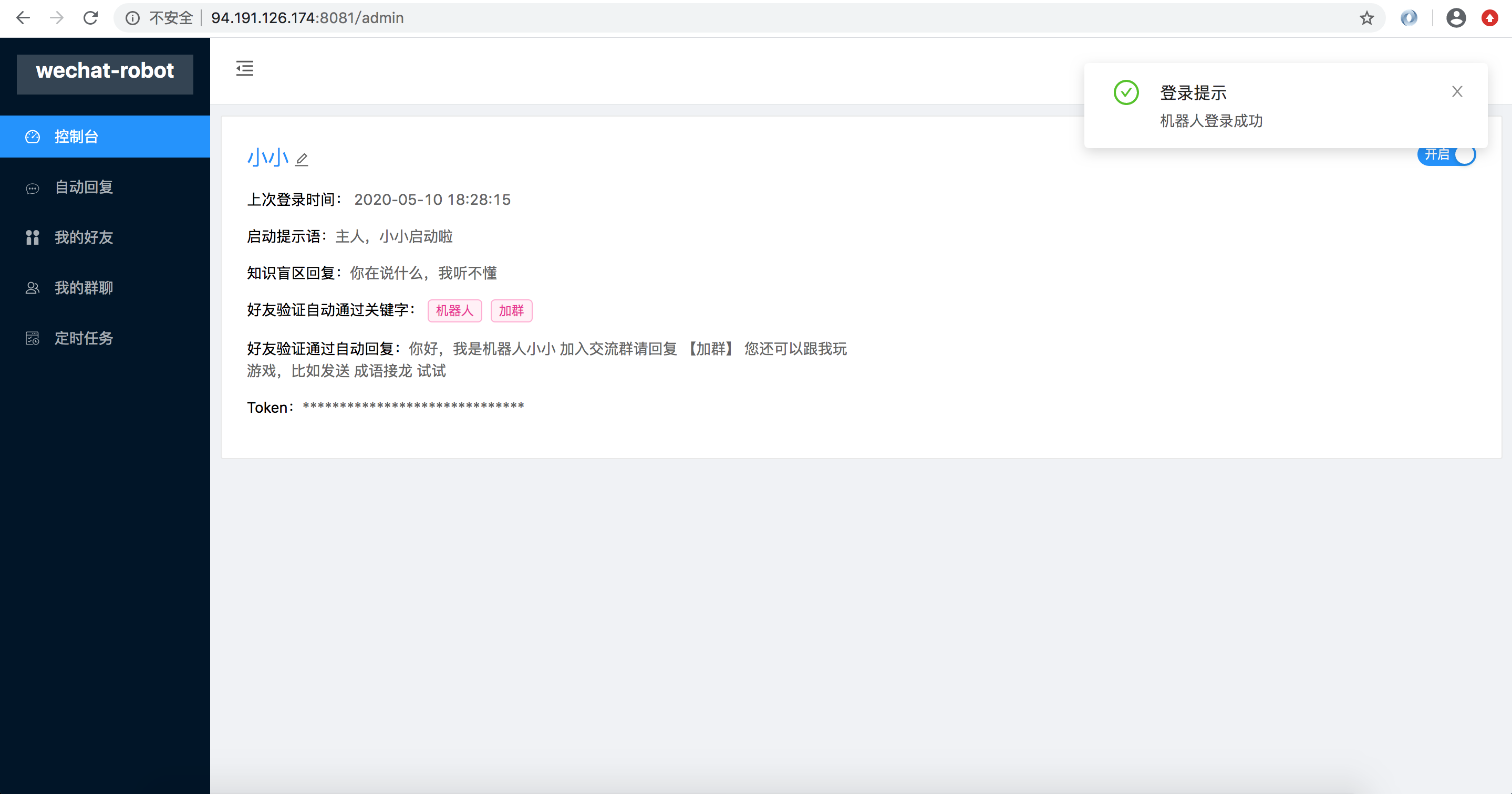This screenshot has width=1512, height=794.
Task: Go back with the browser back arrow
Action: [x=23, y=18]
